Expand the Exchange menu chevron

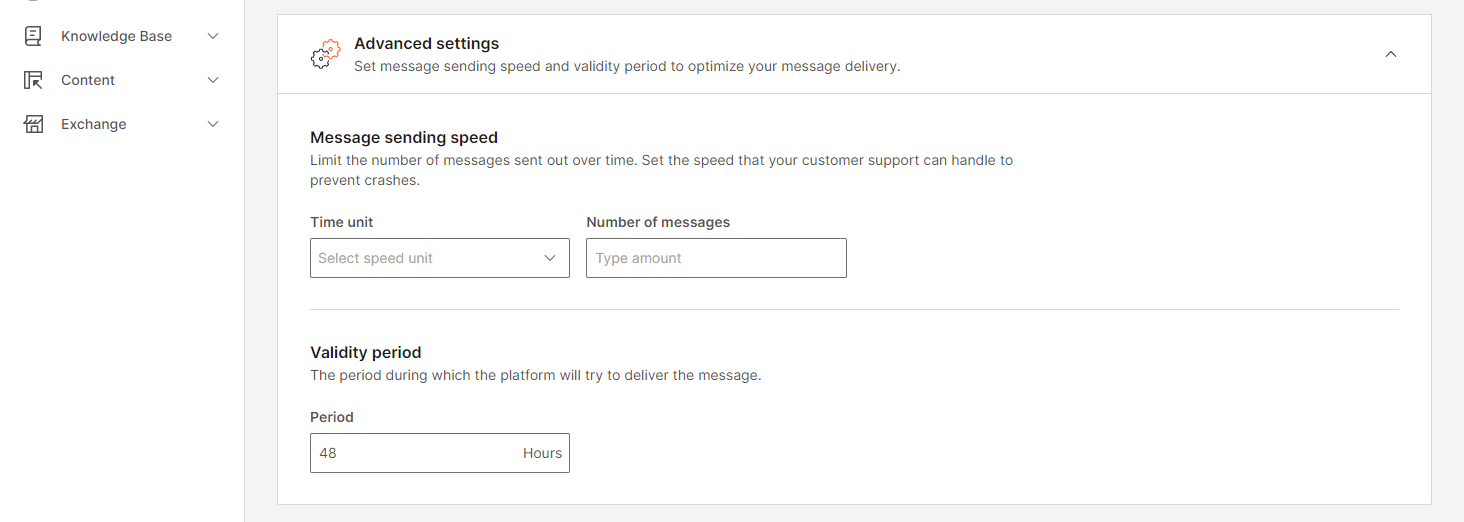pos(212,124)
